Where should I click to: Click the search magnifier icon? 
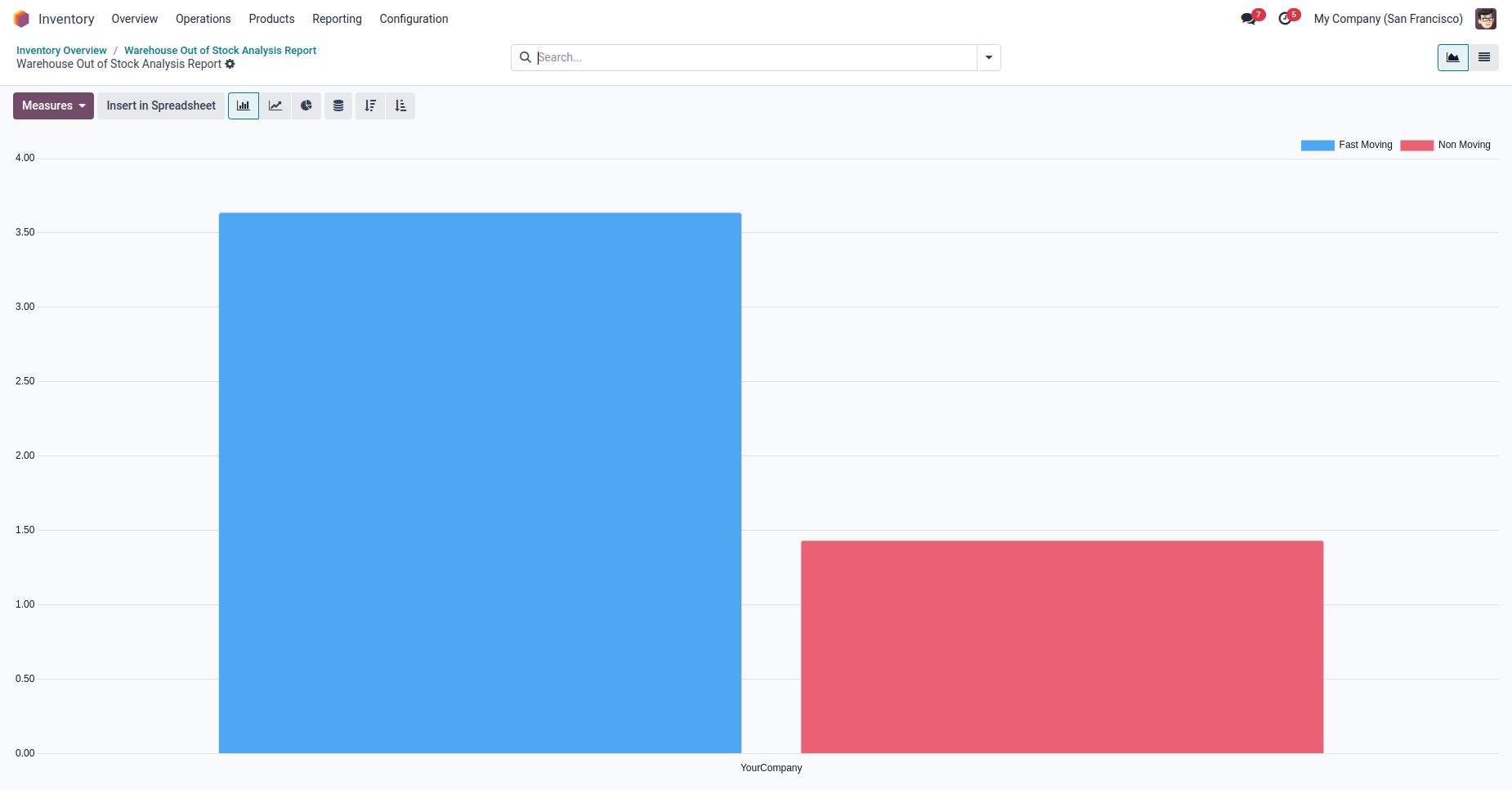(526, 57)
